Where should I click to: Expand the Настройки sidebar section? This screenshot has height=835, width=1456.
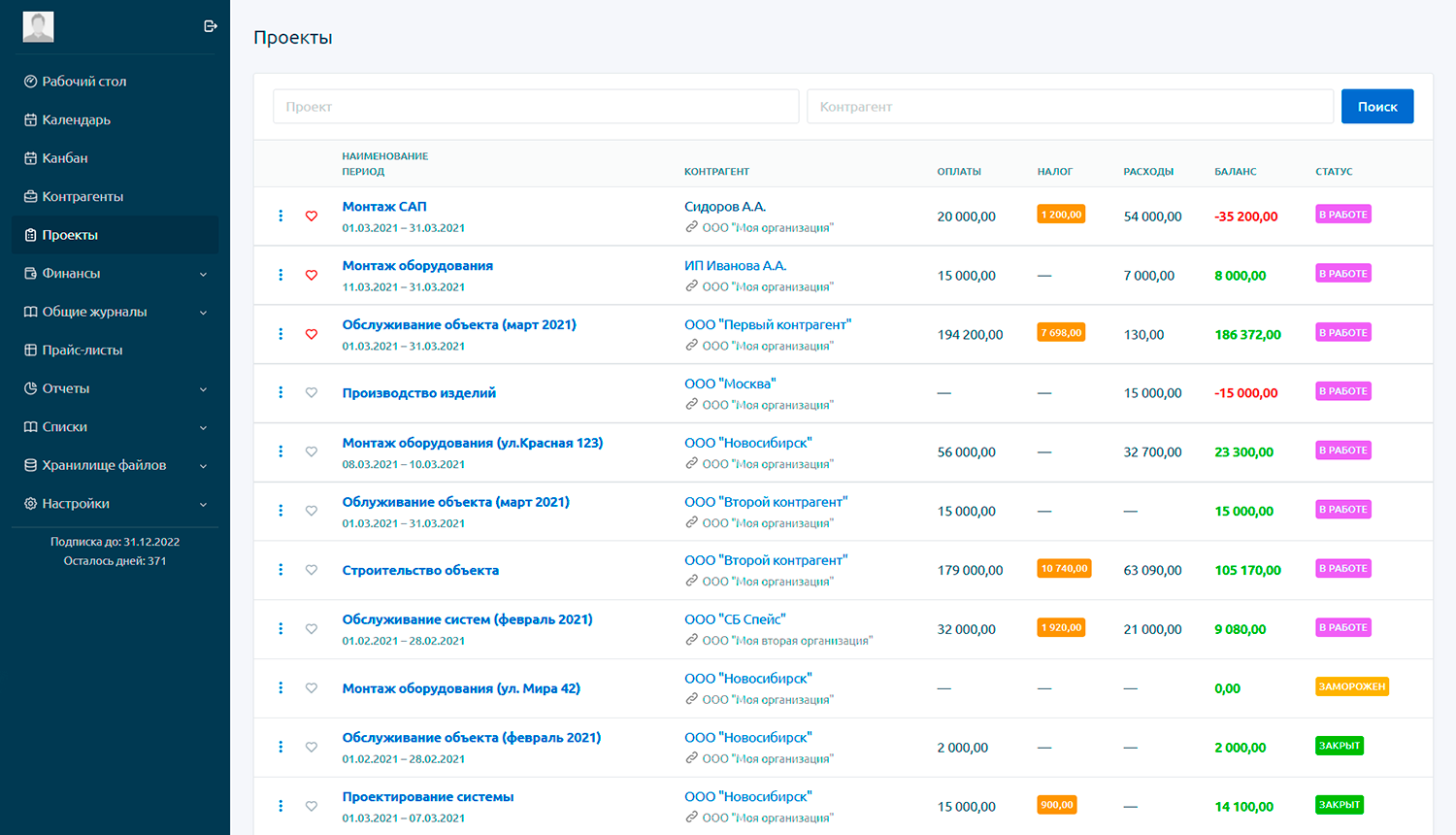(x=203, y=504)
